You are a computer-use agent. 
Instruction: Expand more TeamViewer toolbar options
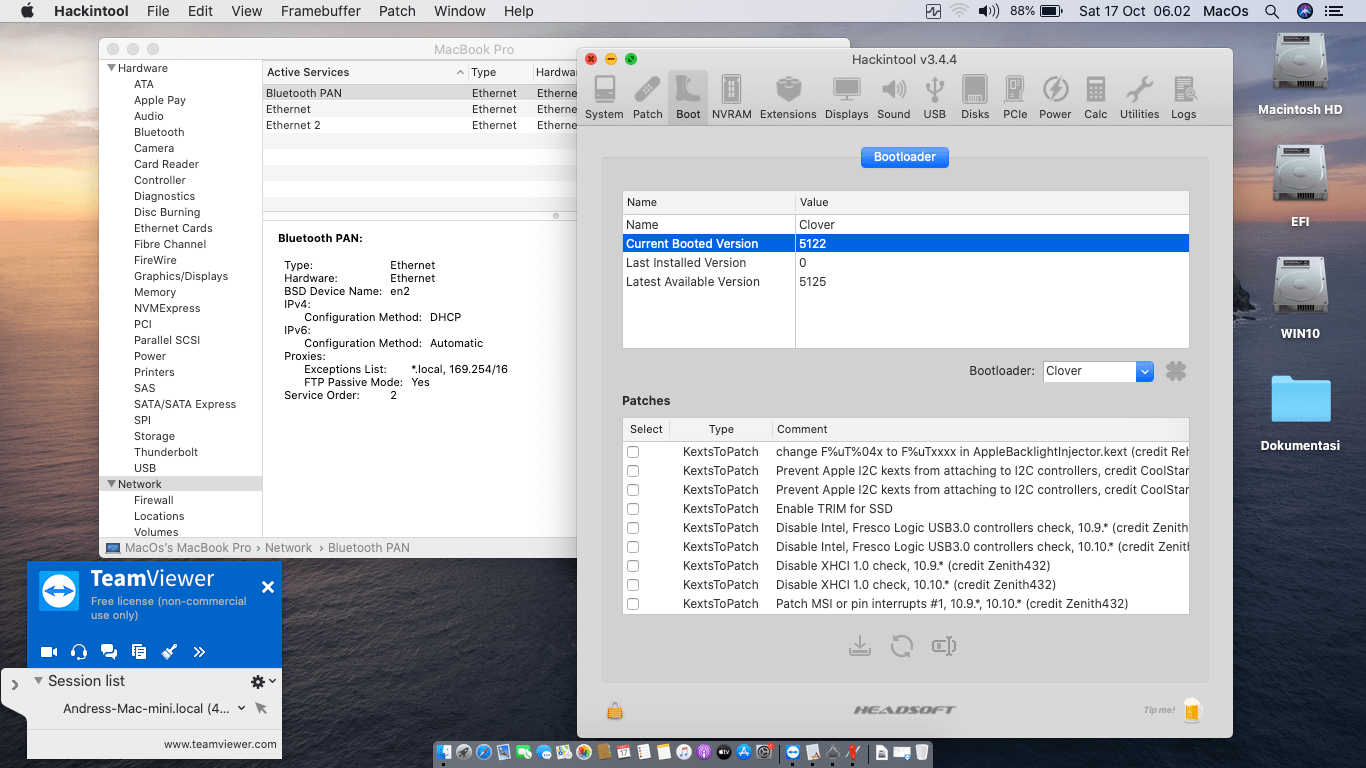pyautogui.click(x=199, y=652)
